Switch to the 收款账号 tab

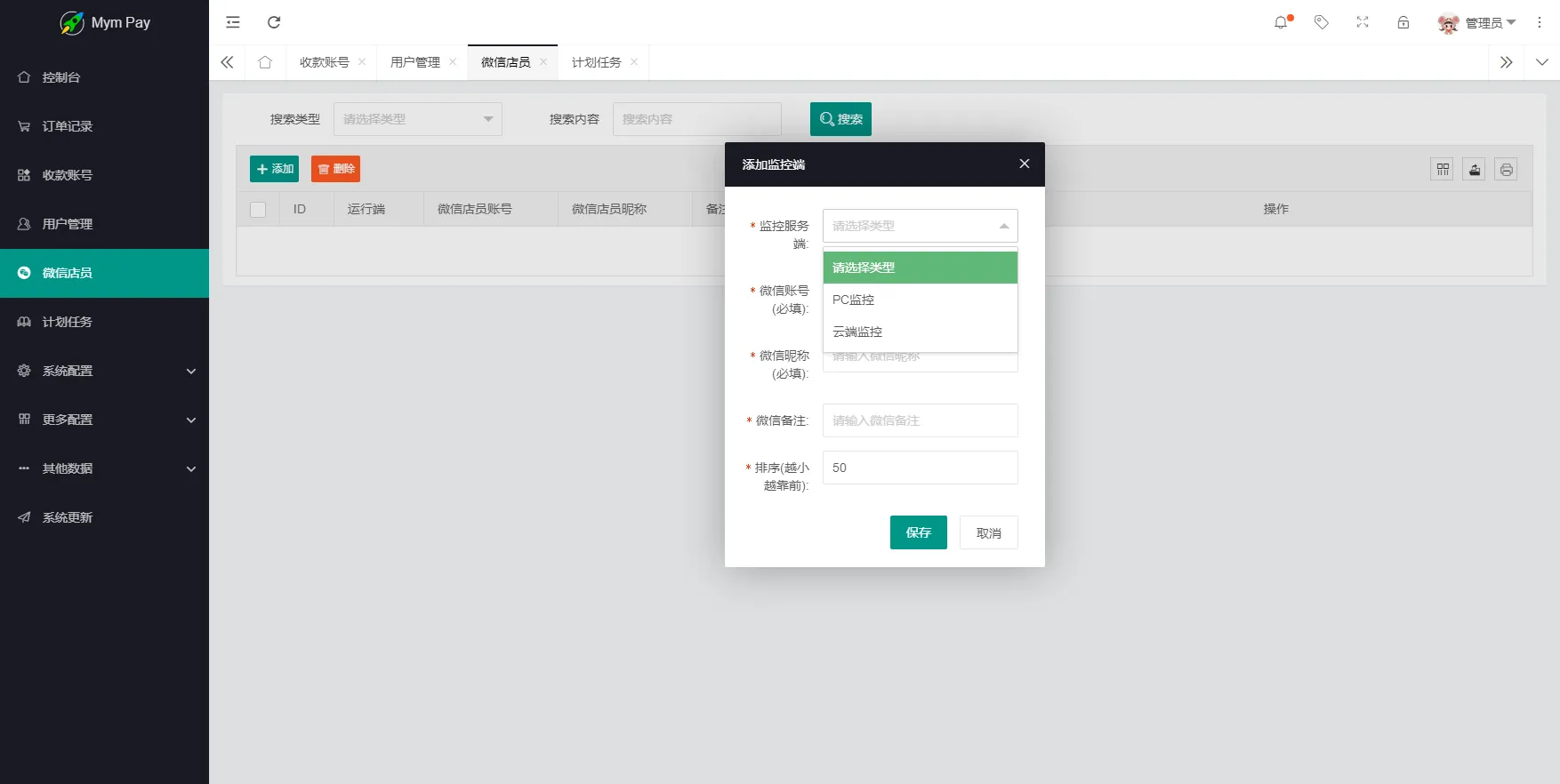[325, 62]
